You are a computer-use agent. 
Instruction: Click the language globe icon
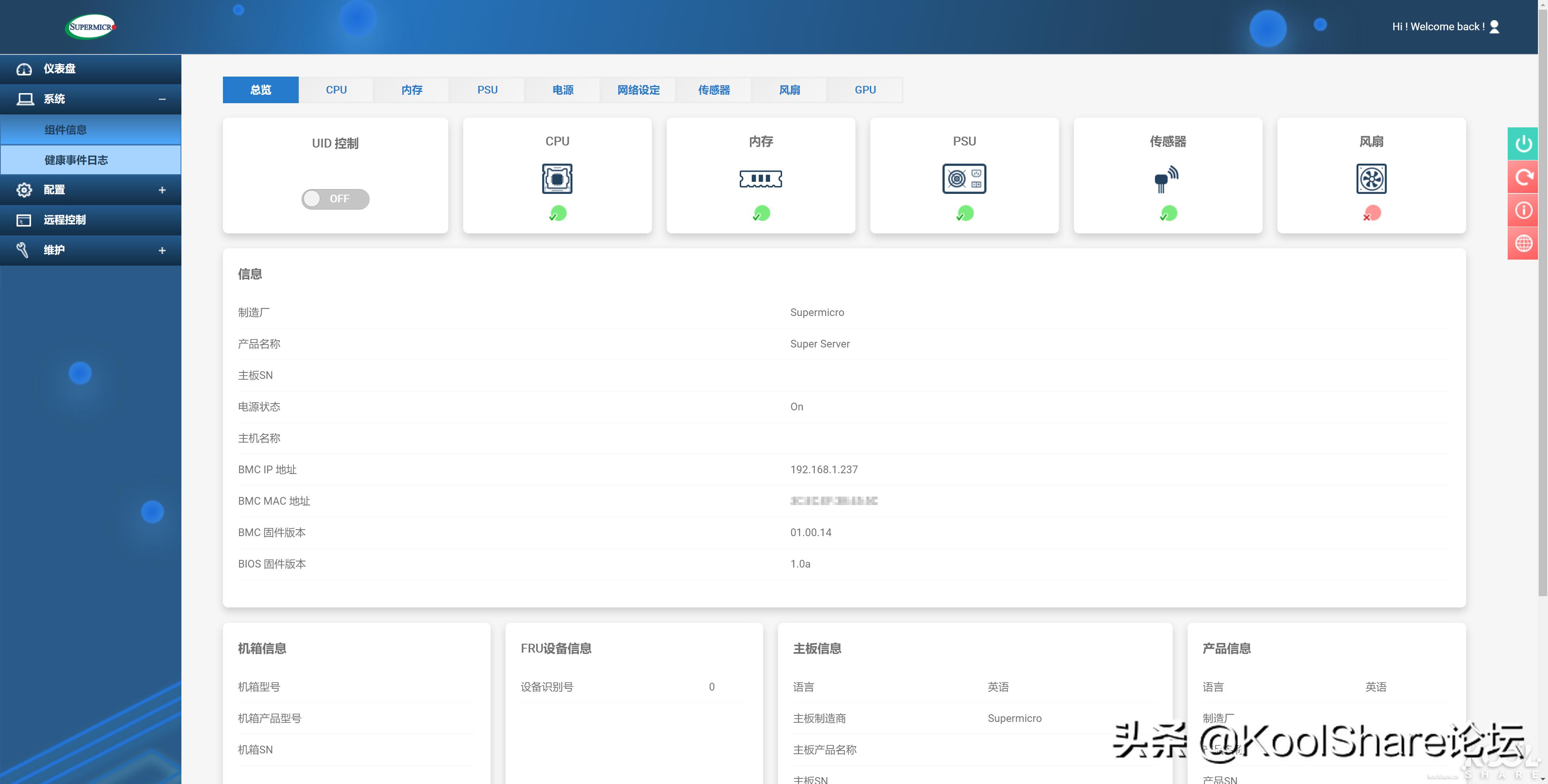pyautogui.click(x=1524, y=243)
